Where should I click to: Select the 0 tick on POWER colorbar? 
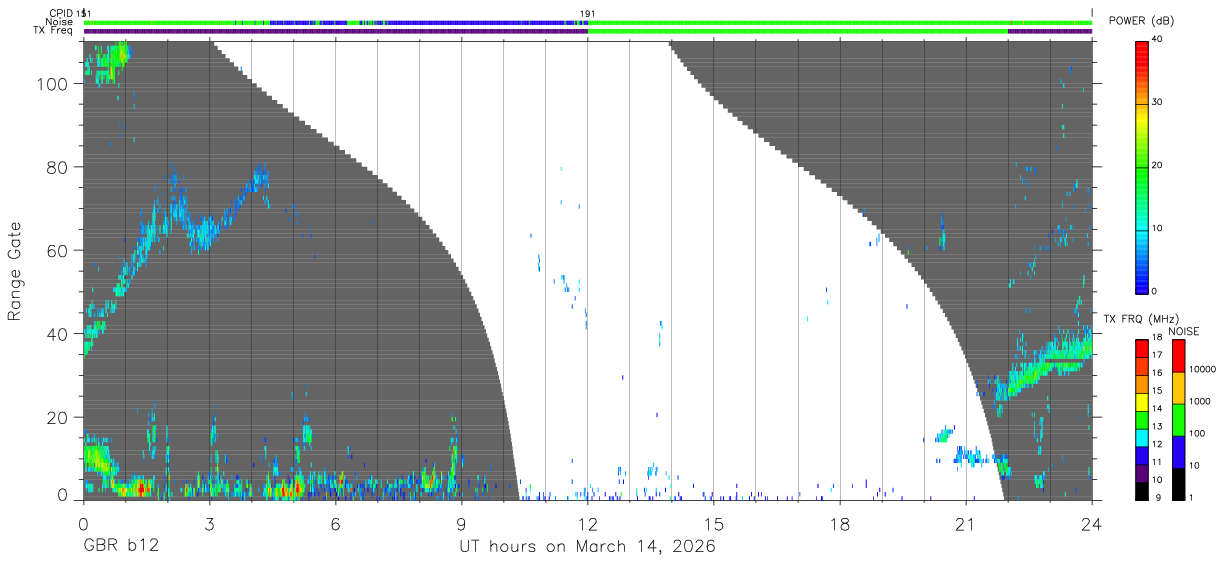pos(1155,291)
